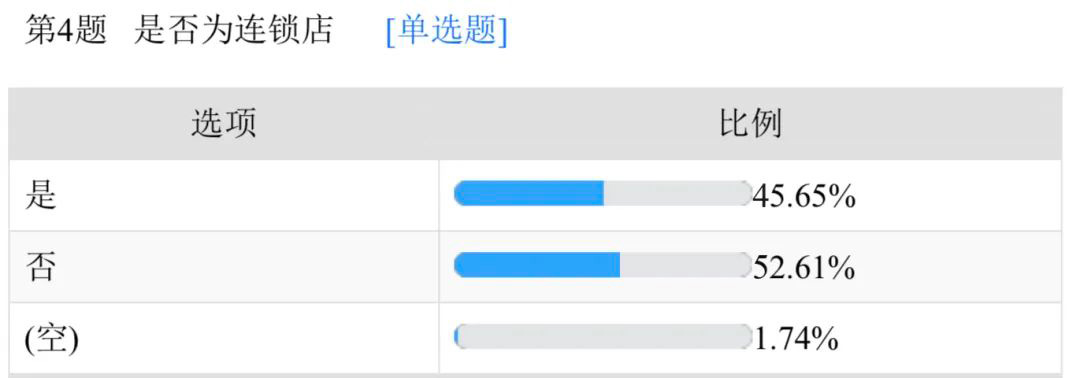This screenshot has width=1080, height=378.
Task: Click the 45.65% percentage value
Action: 804,197
